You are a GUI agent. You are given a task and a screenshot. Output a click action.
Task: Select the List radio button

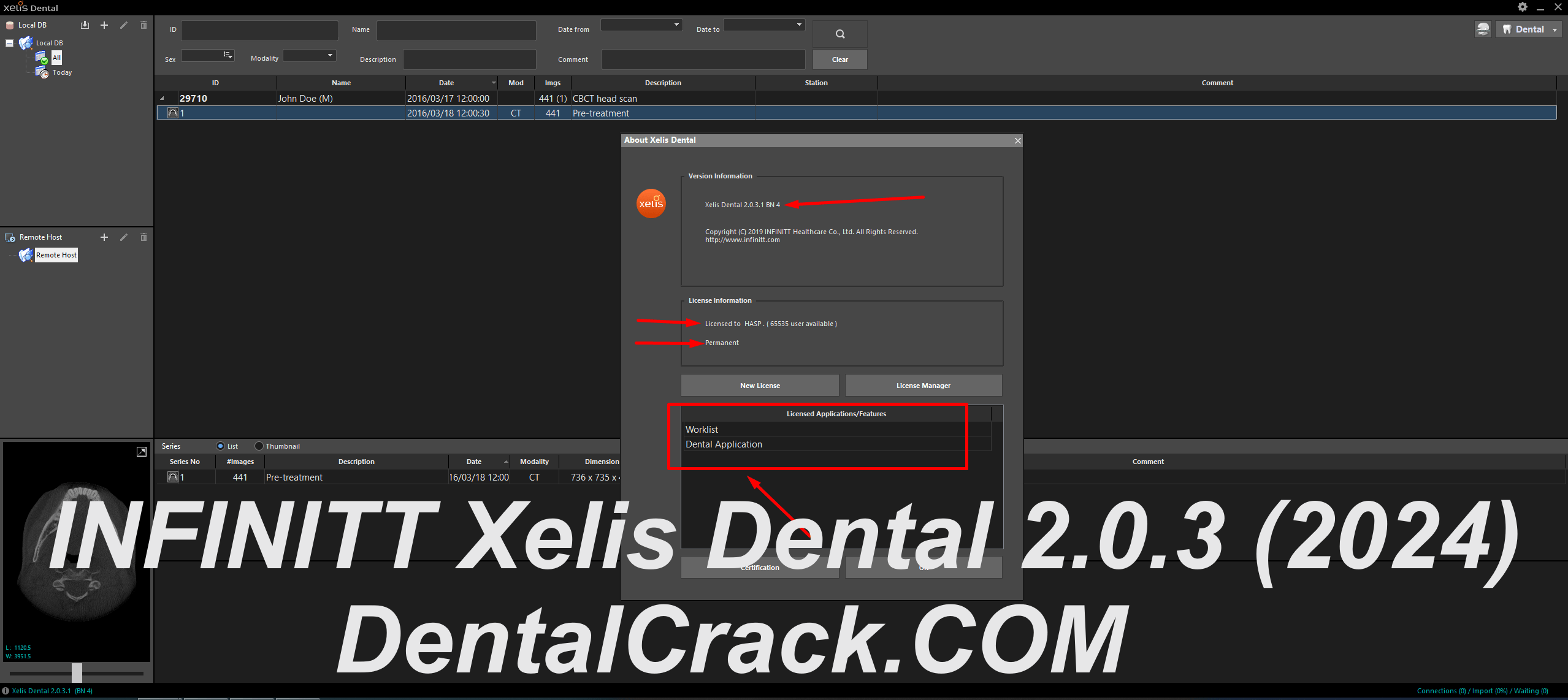pos(221,446)
